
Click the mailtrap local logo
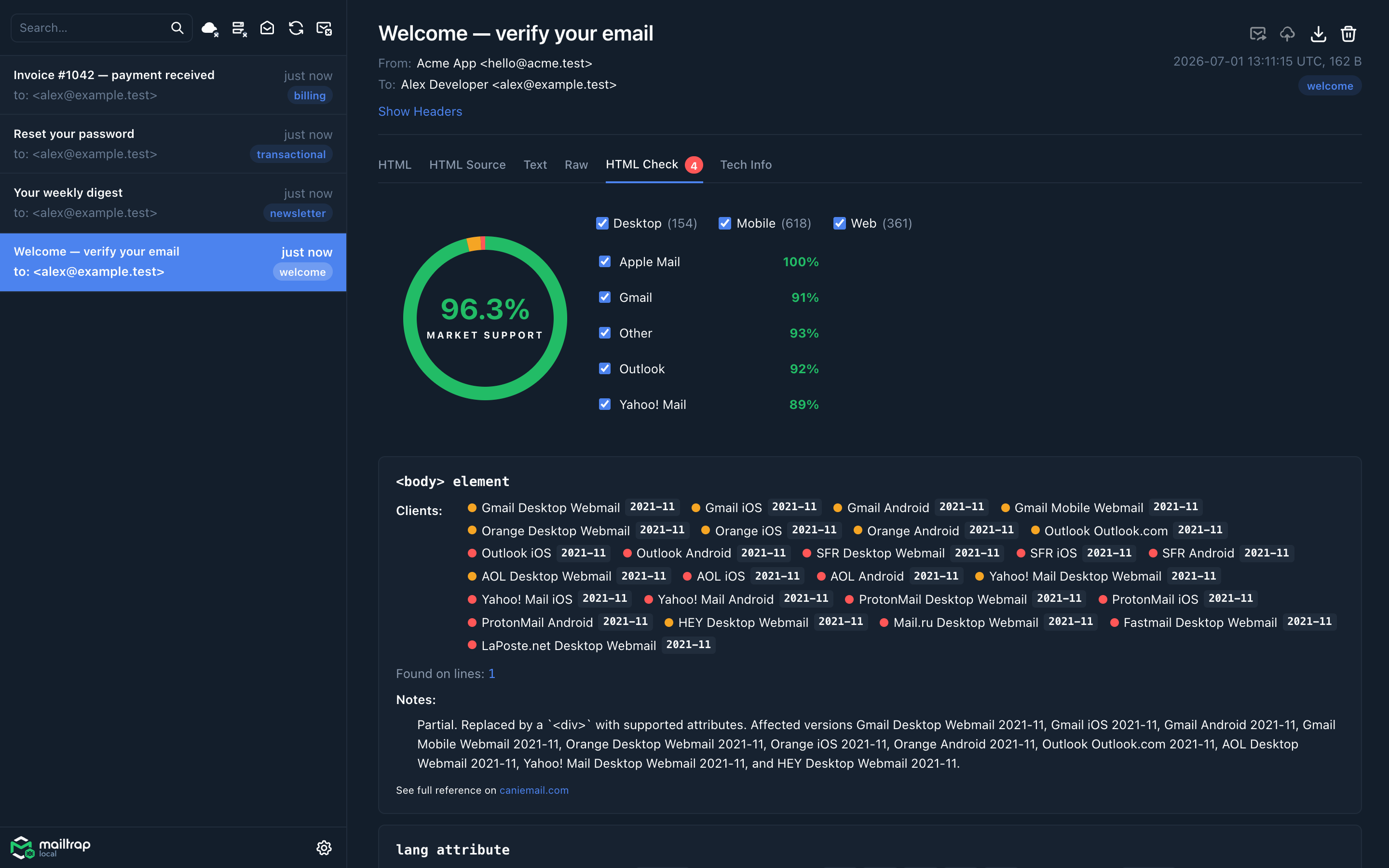pyautogui.click(x=51, y=847)
